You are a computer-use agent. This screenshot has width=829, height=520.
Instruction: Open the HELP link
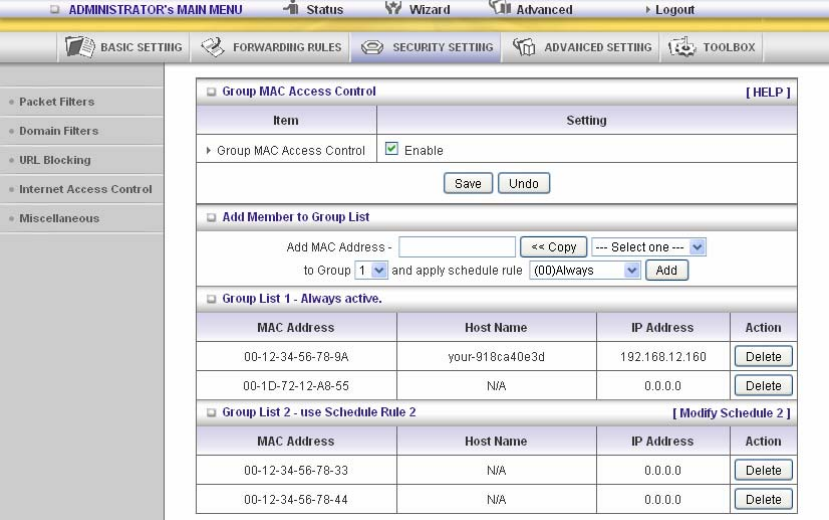768,92
